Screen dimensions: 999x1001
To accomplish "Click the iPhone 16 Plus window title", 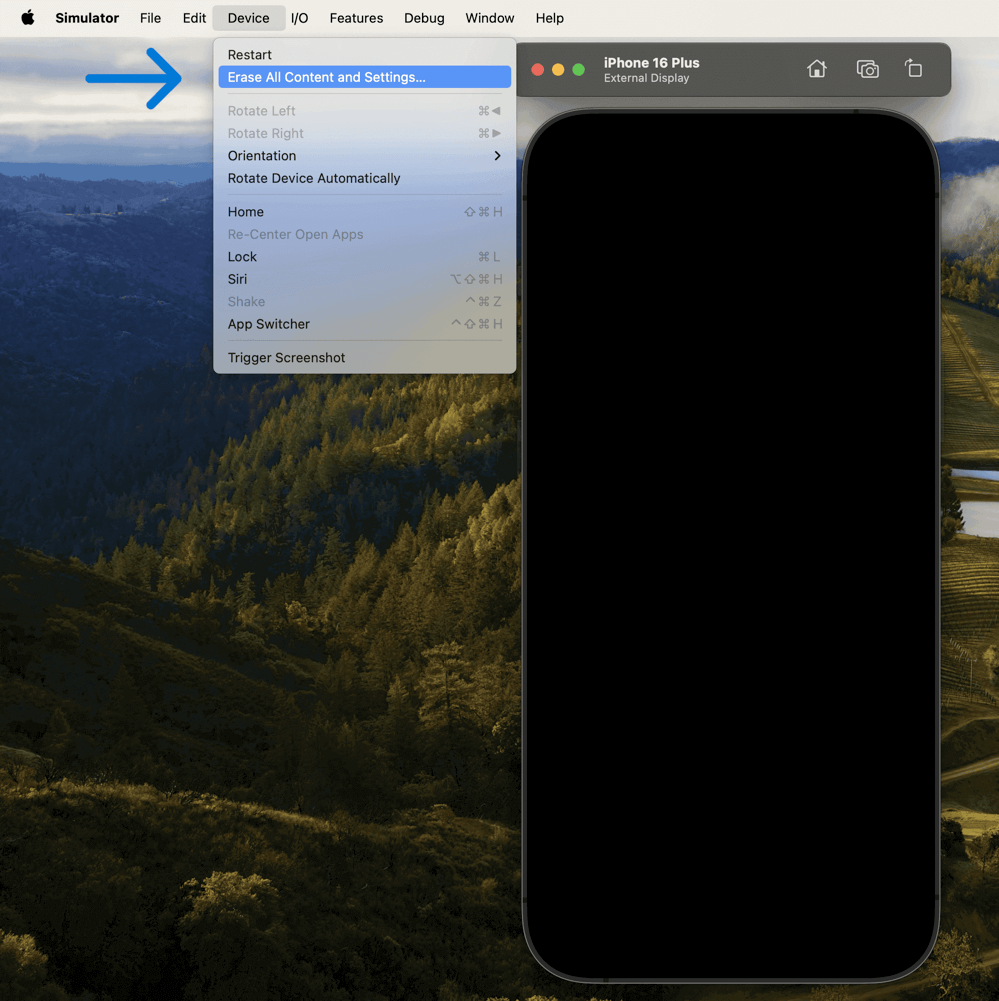I will [651, 63].
